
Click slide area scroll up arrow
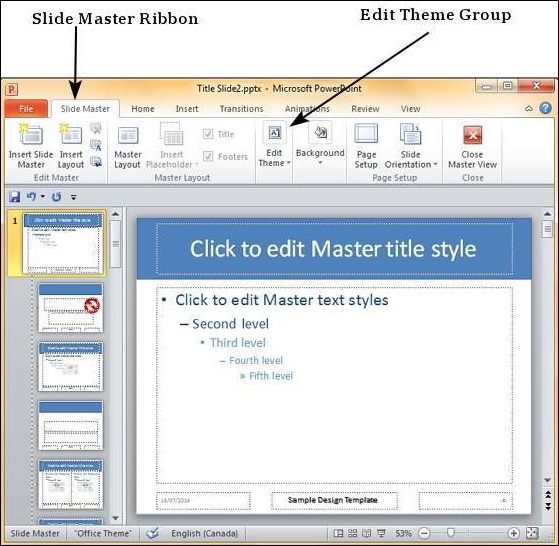tap(547, 213)
